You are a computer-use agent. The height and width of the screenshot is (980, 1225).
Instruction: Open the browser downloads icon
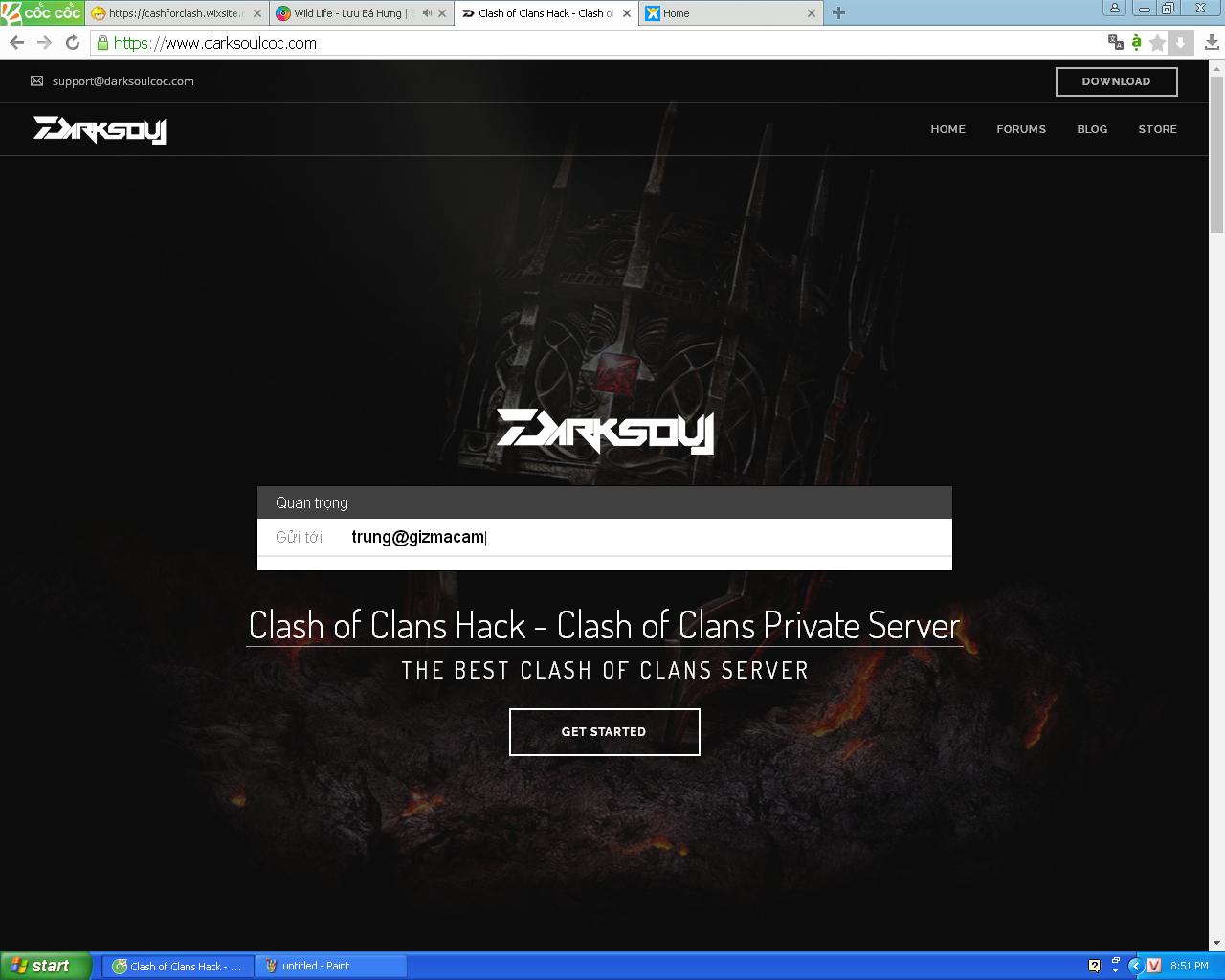click(1212, 42)
